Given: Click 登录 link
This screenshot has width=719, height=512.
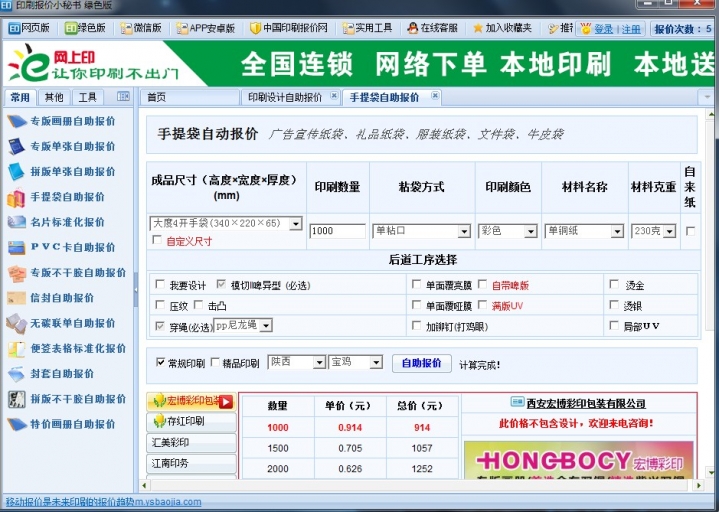Looking at the screenshot, I should tap(603, 29).
